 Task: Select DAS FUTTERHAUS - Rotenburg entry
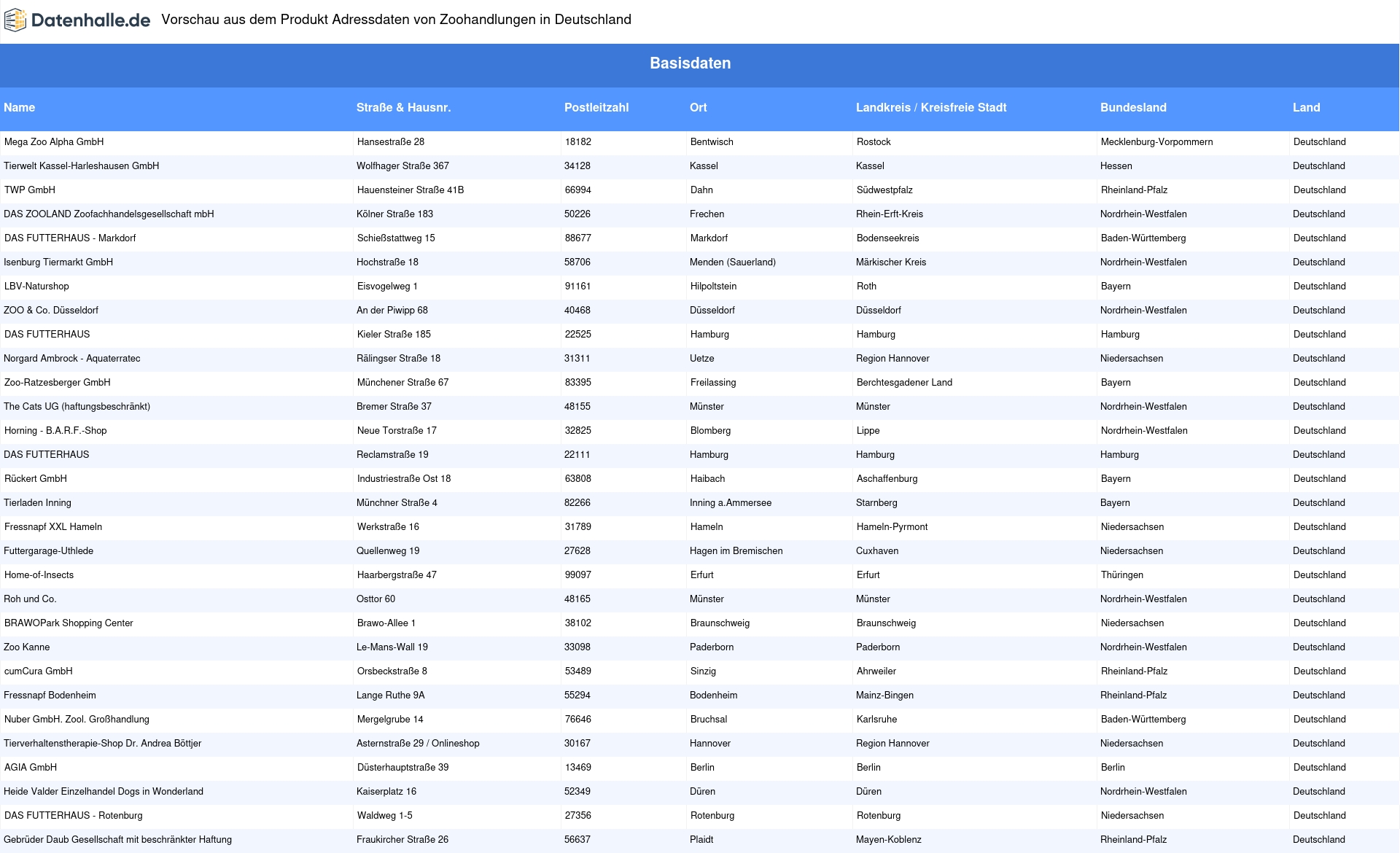click(x=74, y=816)
